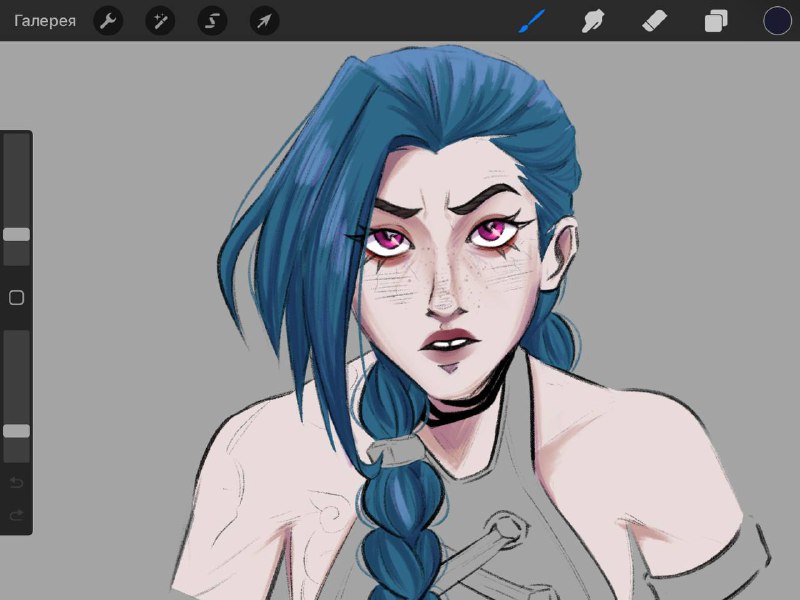Select the Smudge tool

tap(593, 21)
